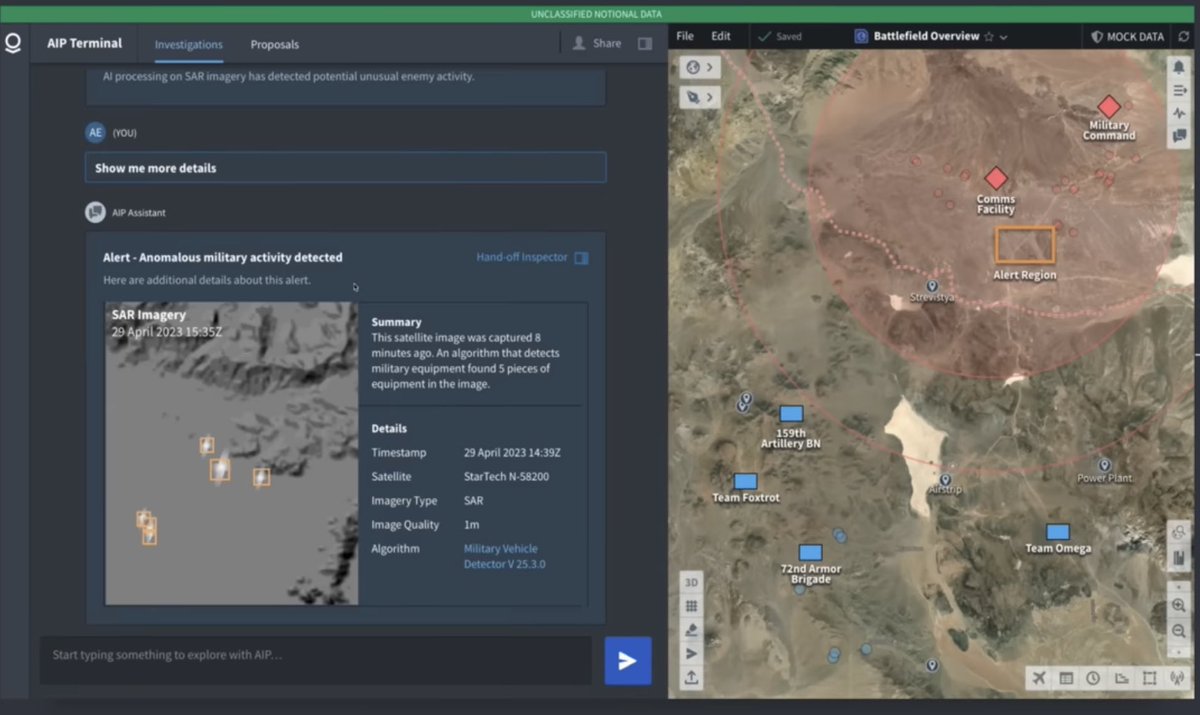1200x715 pixels.
Task: Open the notifications bell on the map
Action: click(1179, 67)
